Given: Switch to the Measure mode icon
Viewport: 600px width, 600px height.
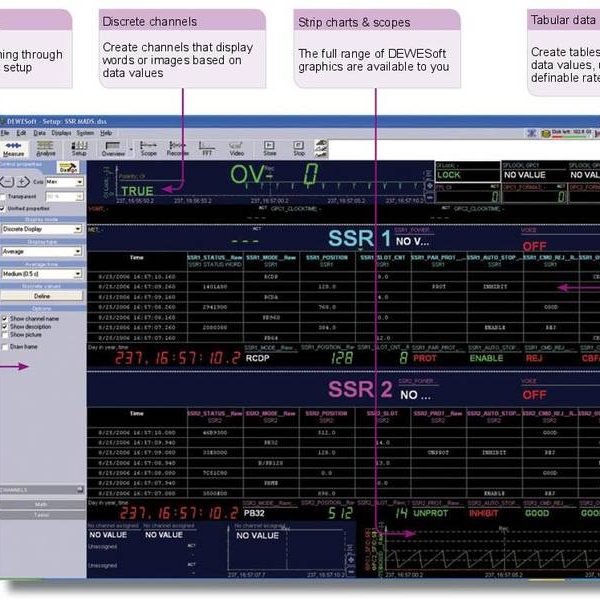Looking at the screenshot, I should (x=13, y=148).
